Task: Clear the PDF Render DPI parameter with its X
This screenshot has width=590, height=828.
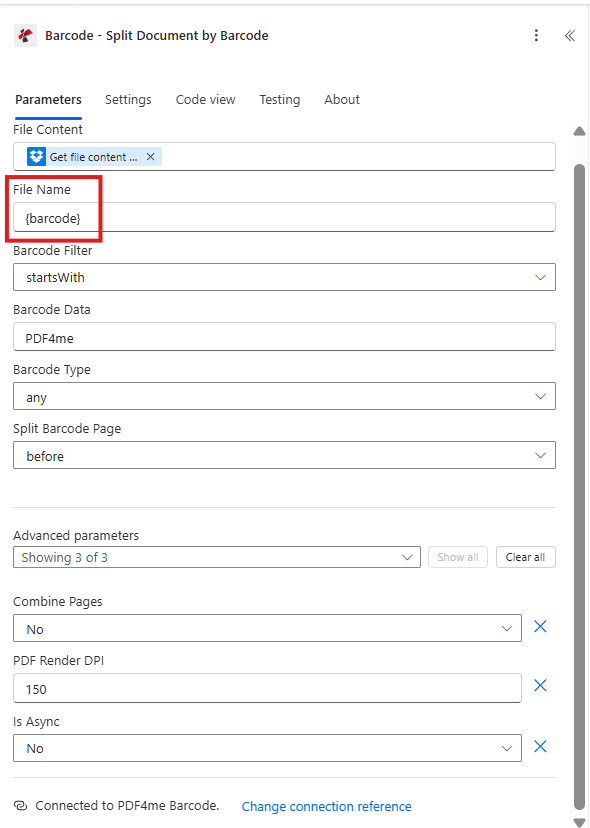Action: (540, 686)
